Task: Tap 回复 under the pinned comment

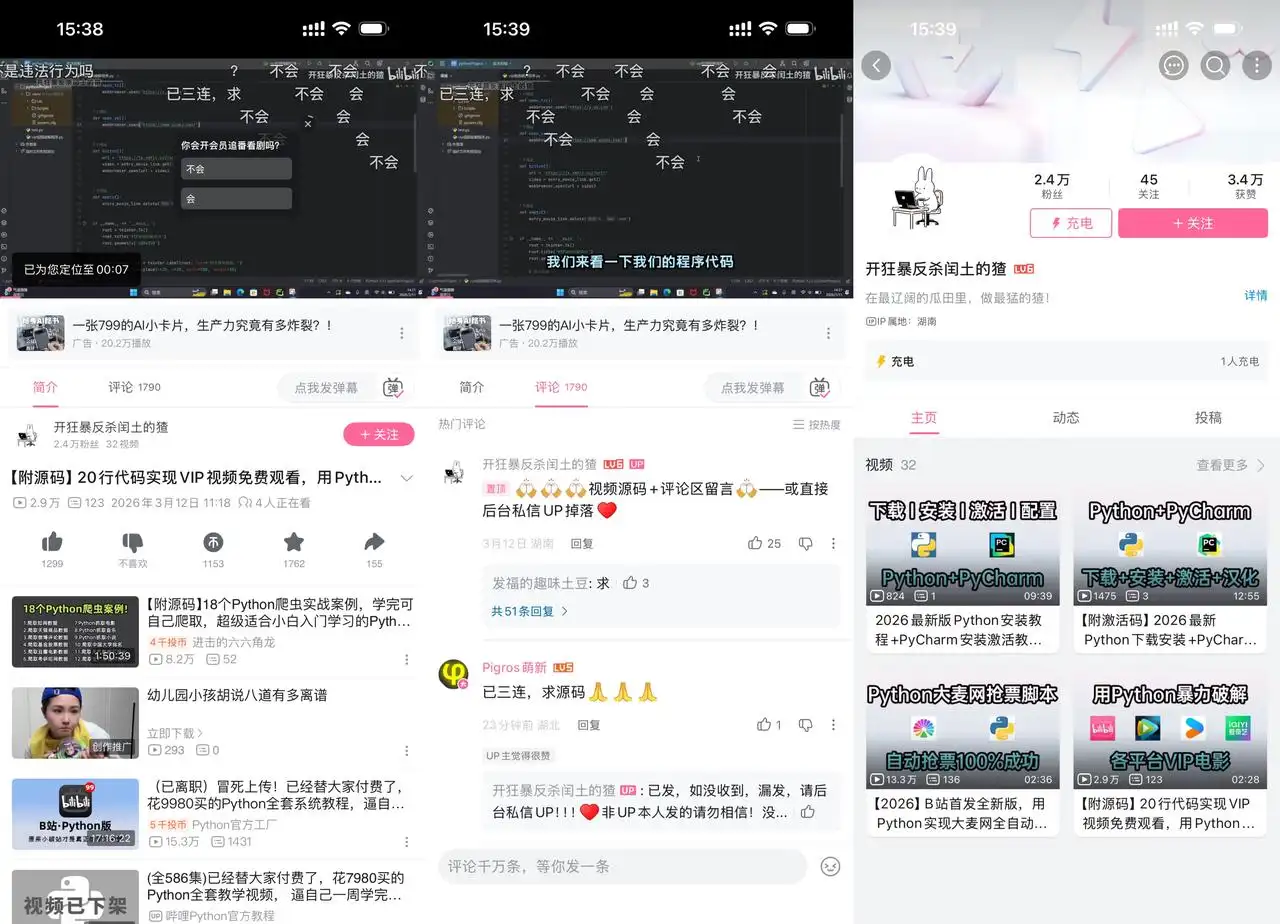Action: tap(582, 544)
